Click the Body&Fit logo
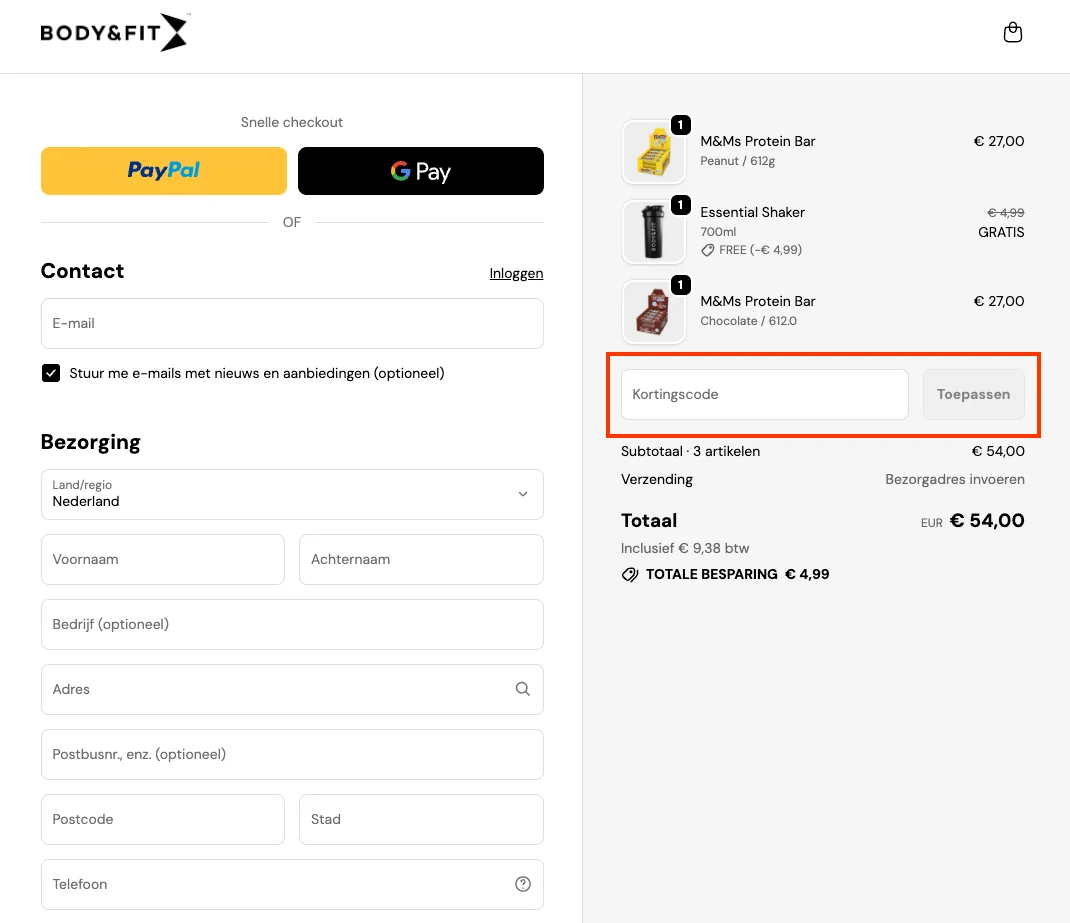1070x923 pixels. 114,33
